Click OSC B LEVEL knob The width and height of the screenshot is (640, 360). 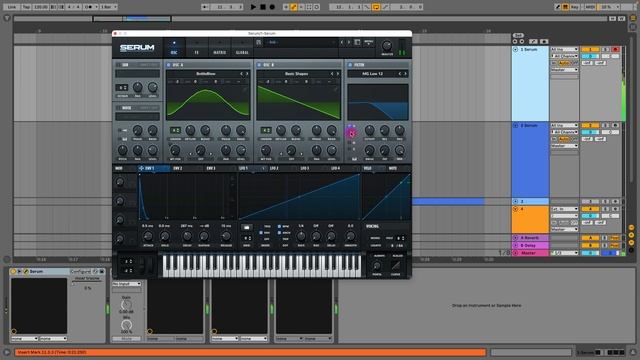pyautogui.click(x=331, y=150)
